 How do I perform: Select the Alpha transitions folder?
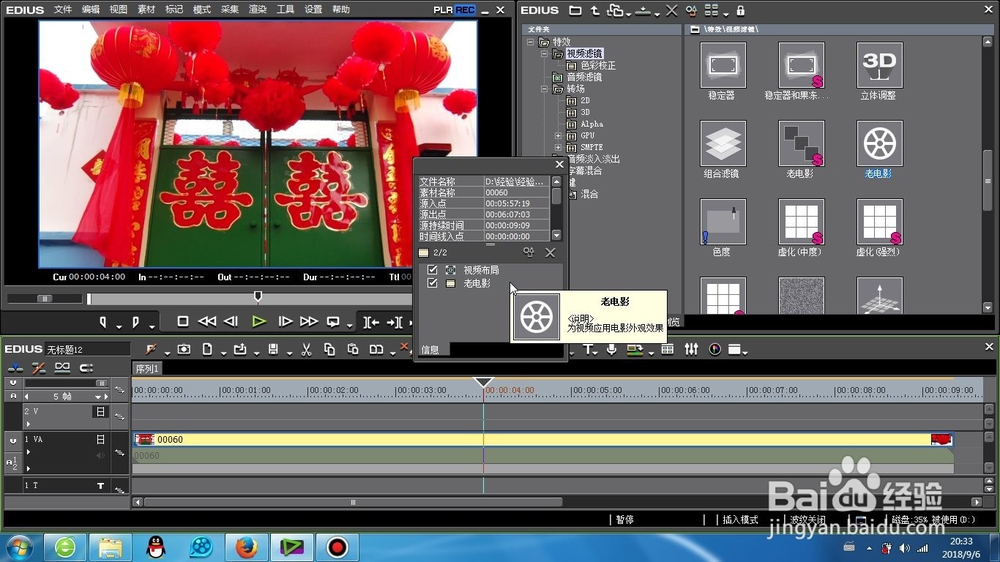(x=591, y=124)
